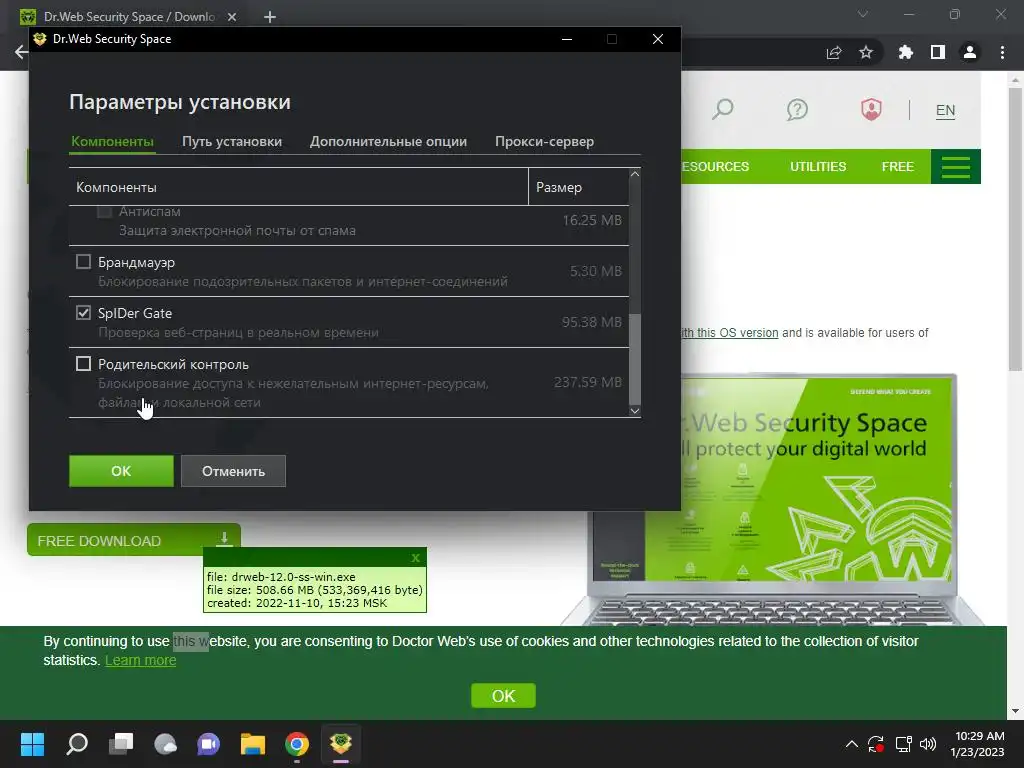
Task: Open the green hamburger menu icon
Action: pyautogui.click(x=955, y=167)
